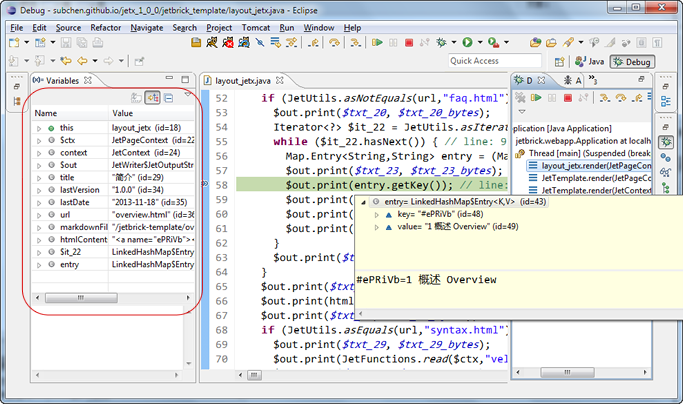Expand the 'value' entry in popup

[377, 227]
